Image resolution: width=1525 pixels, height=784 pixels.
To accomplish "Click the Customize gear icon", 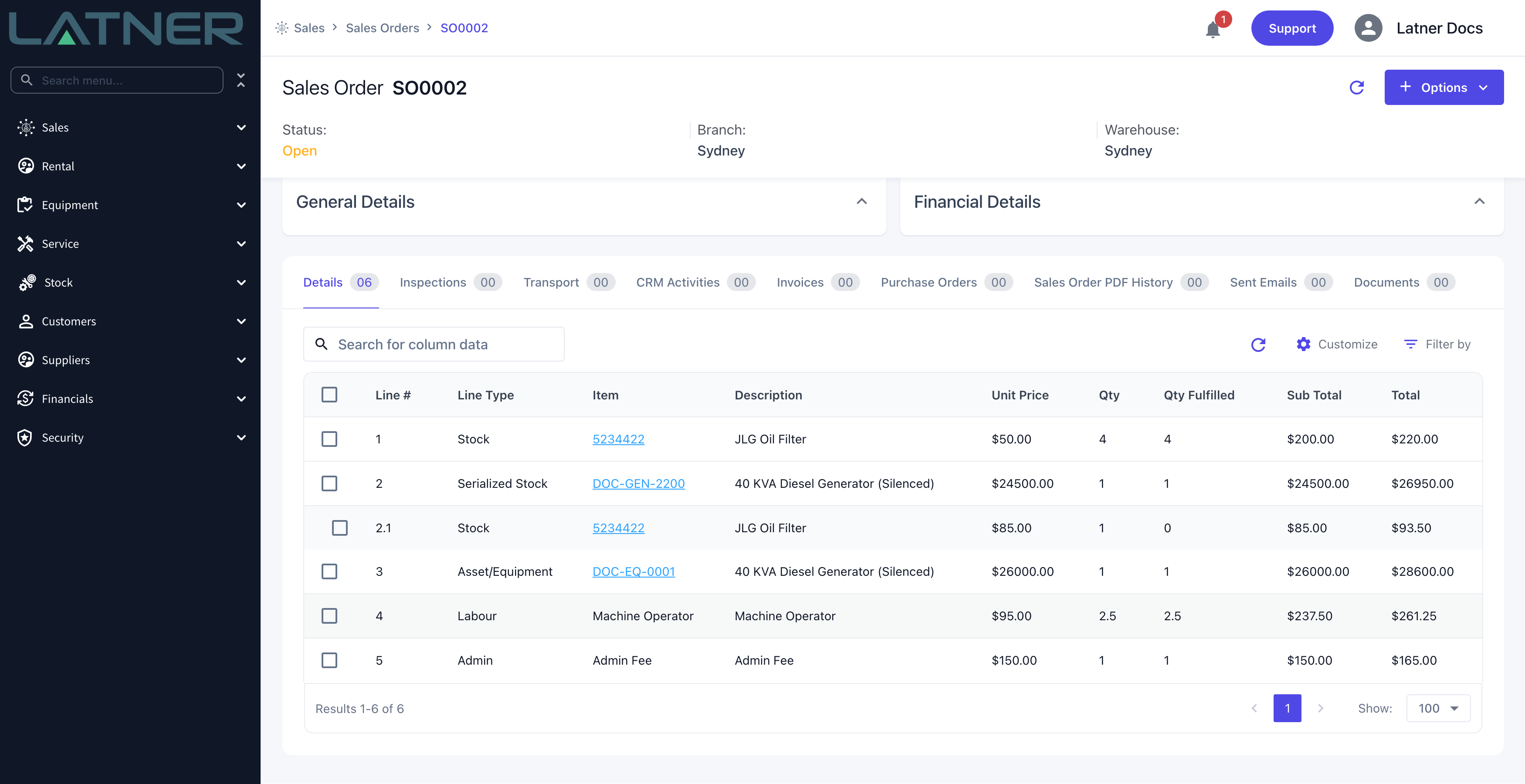I will [1303, 345].
